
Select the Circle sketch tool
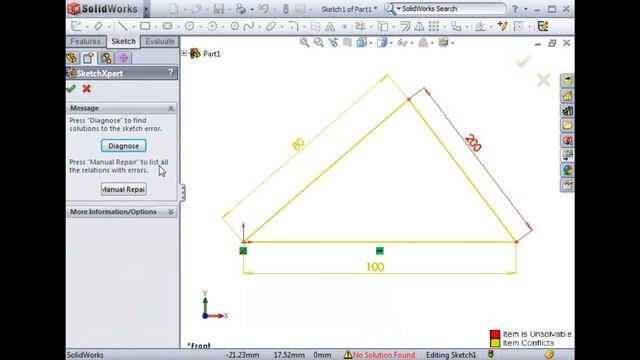189,26
